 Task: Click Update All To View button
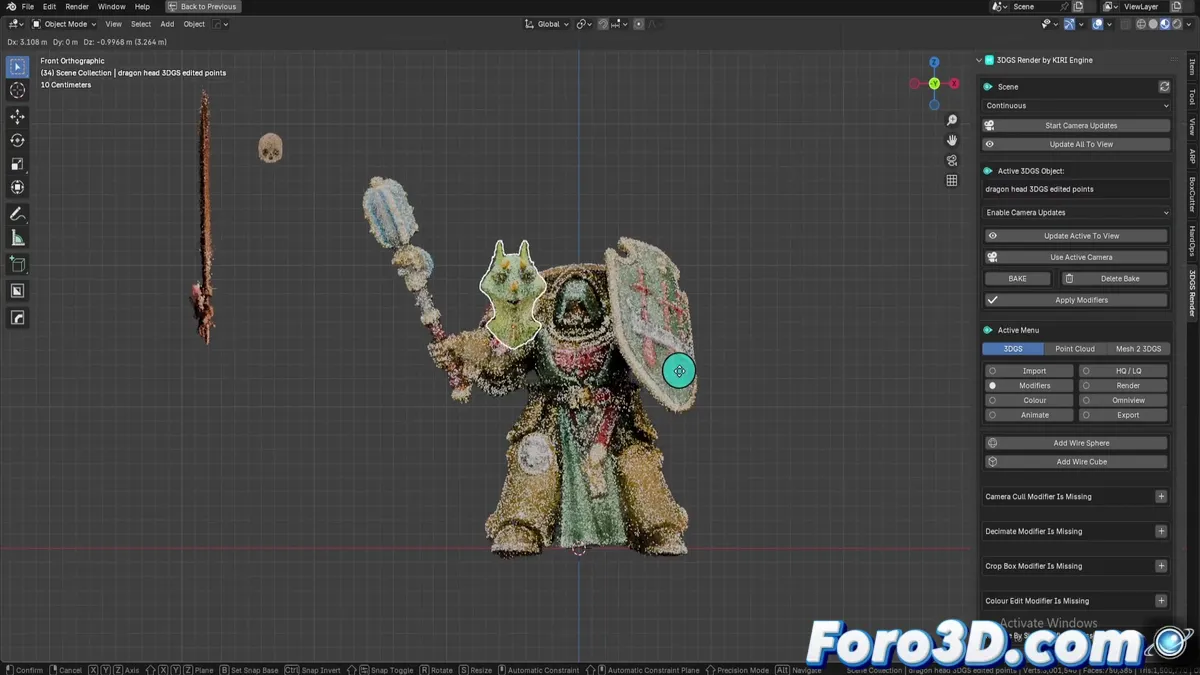[1076, 144]
